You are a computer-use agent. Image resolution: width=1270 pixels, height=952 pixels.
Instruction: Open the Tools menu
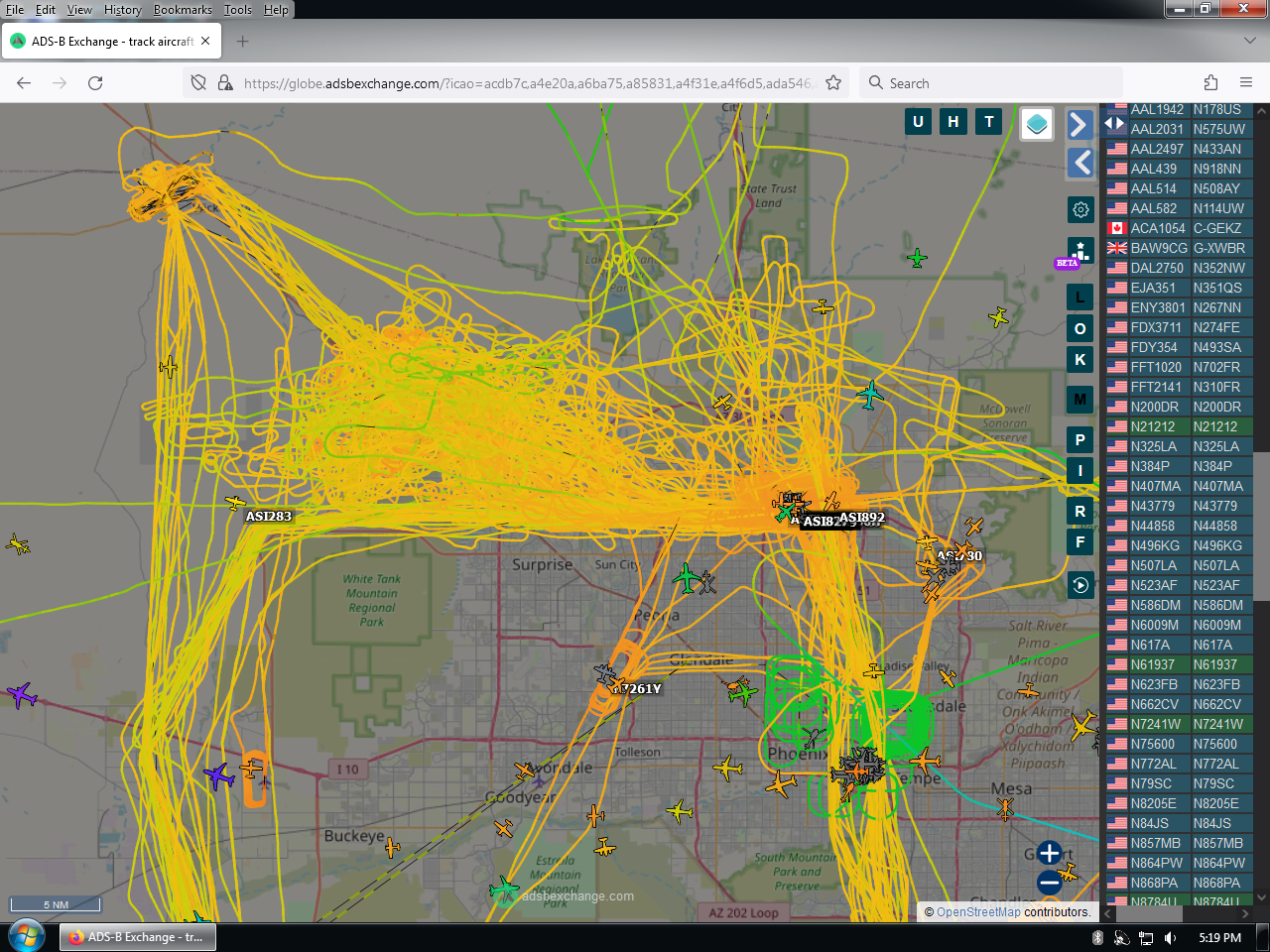(x=238, y=10)
